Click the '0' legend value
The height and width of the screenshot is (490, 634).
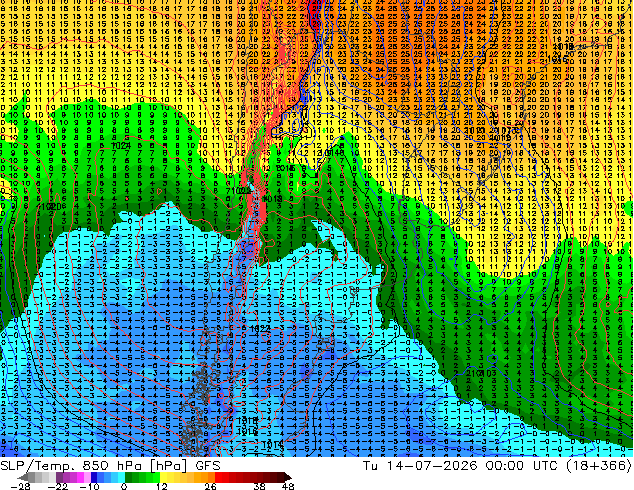pos(124,486)
